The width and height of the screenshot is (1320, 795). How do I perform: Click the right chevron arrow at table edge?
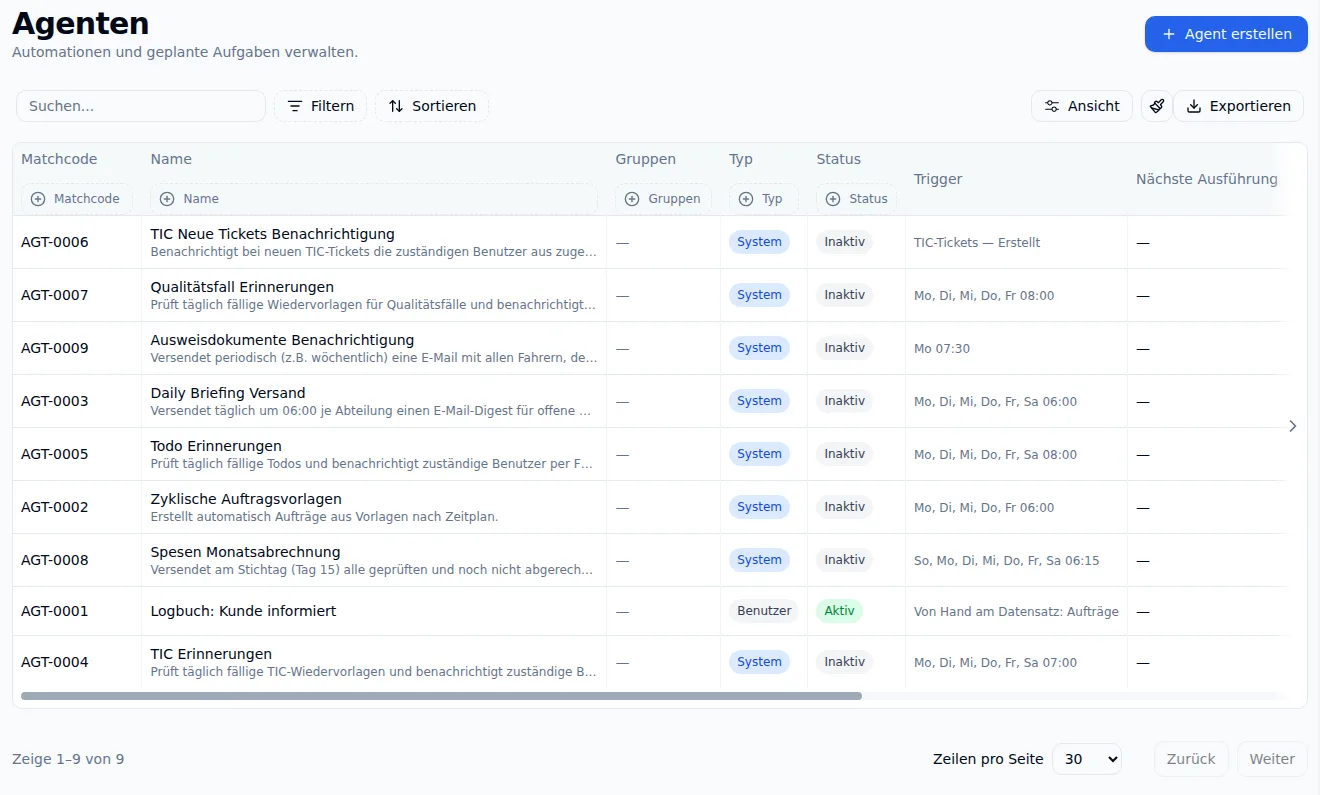coord(1293,426)
